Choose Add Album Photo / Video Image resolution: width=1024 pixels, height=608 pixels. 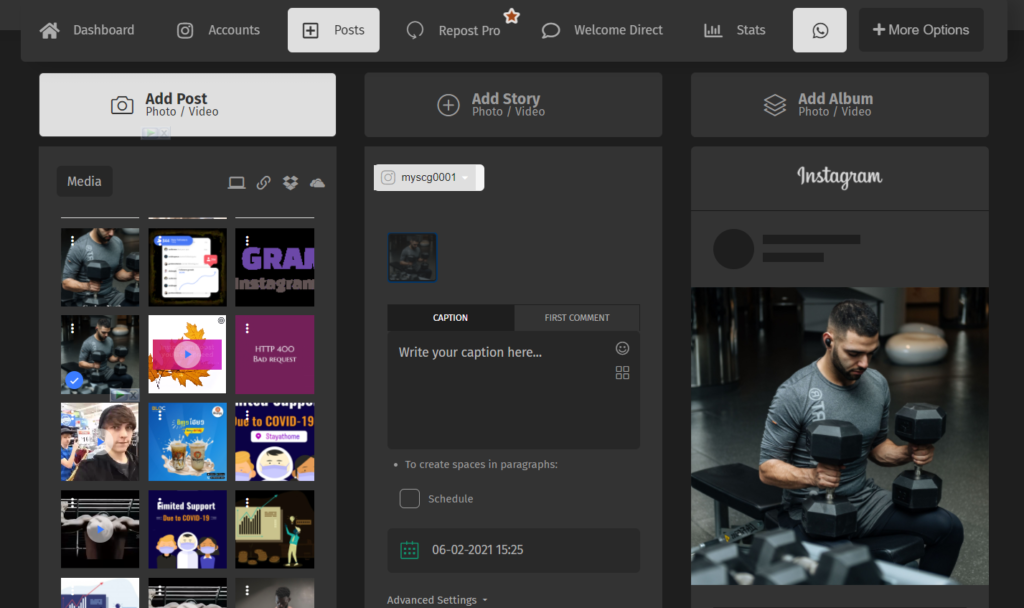click(x=840, y=104)
